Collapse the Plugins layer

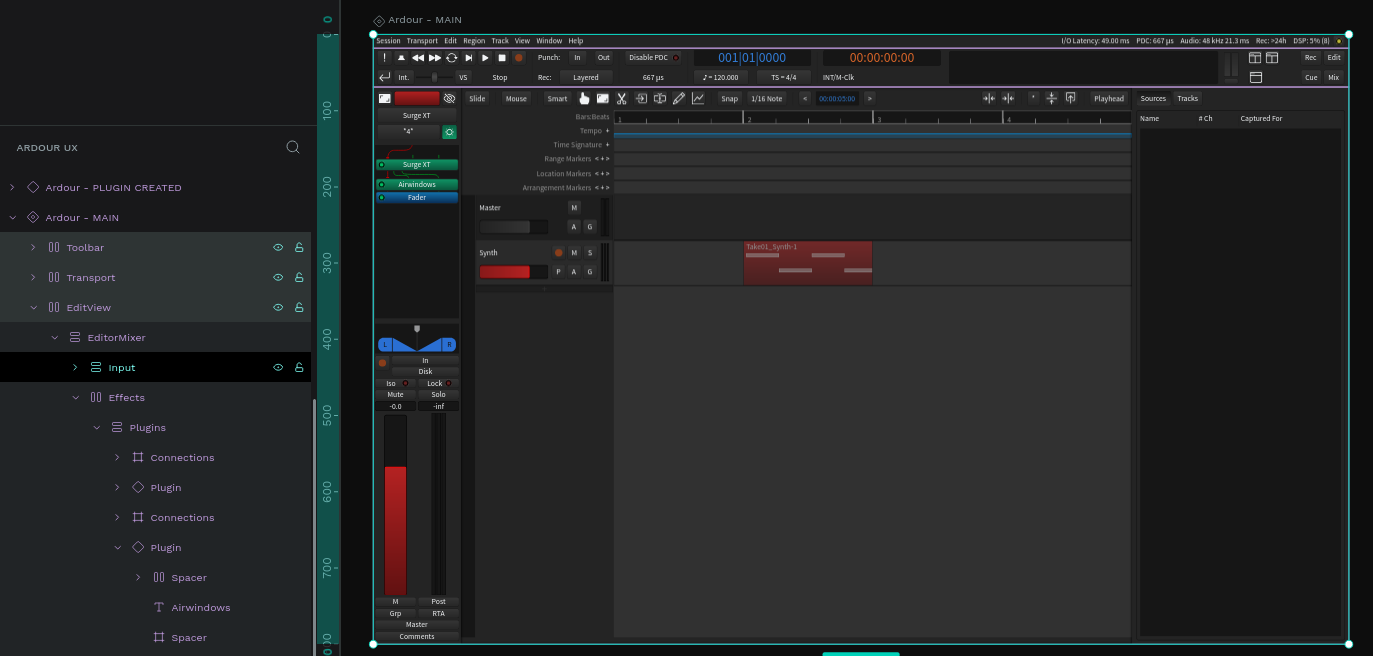(x=97, y=427)
